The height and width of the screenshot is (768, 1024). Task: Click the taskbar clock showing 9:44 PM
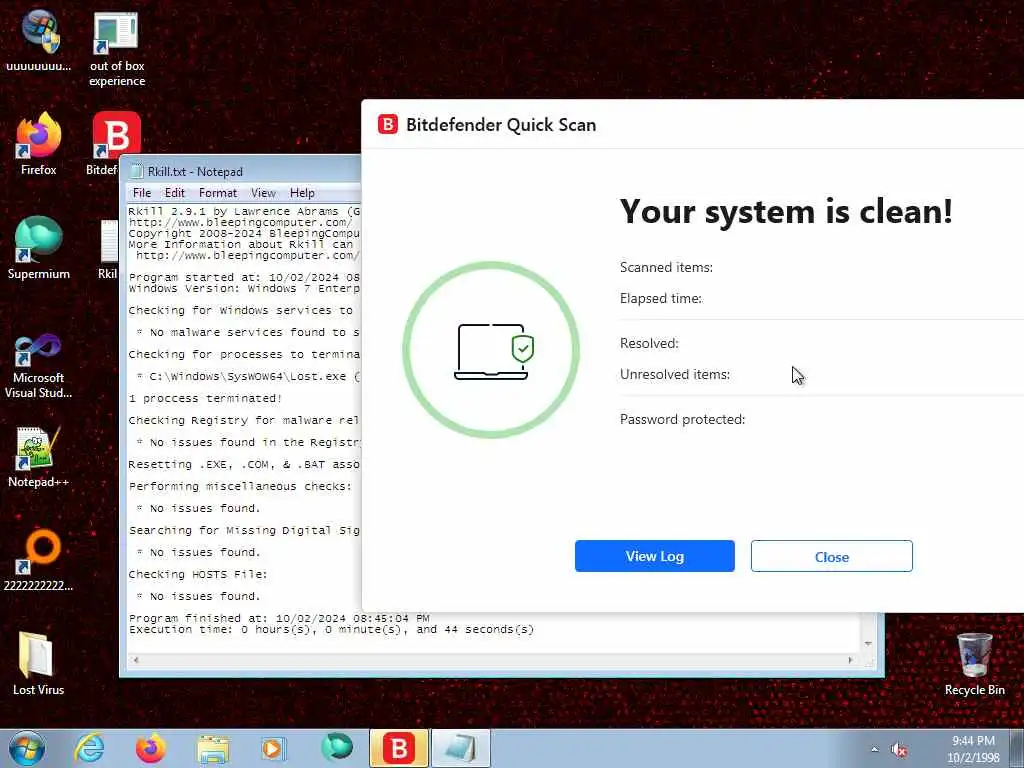[973, 749]
